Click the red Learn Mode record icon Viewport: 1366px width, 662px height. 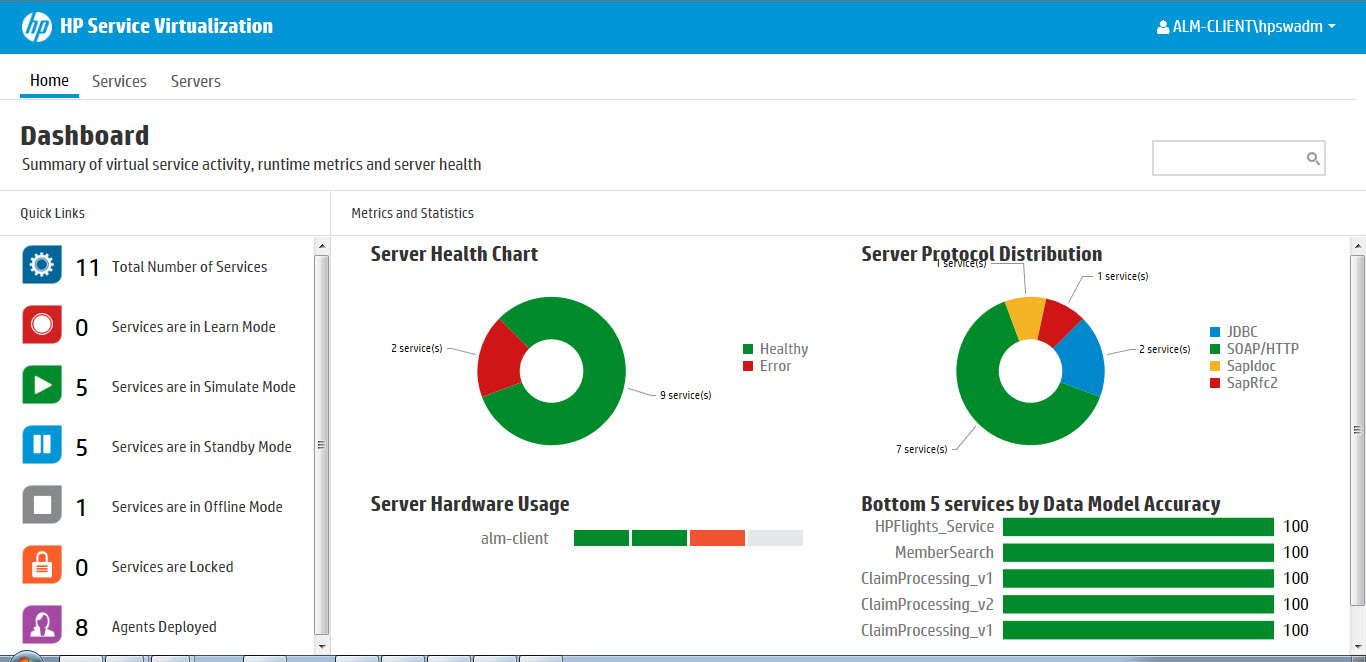pyautogui.click(x=42, y=325)
